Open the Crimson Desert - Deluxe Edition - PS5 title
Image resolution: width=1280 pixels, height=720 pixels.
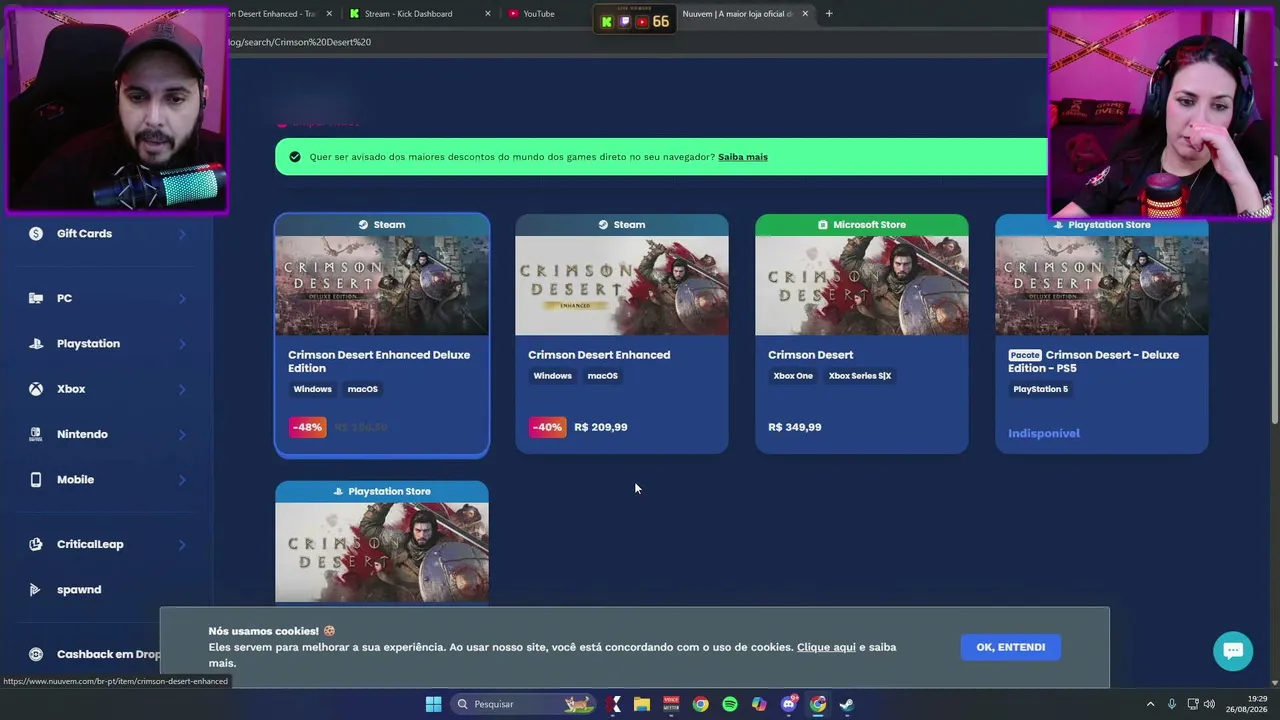[x=1094, y=361]
